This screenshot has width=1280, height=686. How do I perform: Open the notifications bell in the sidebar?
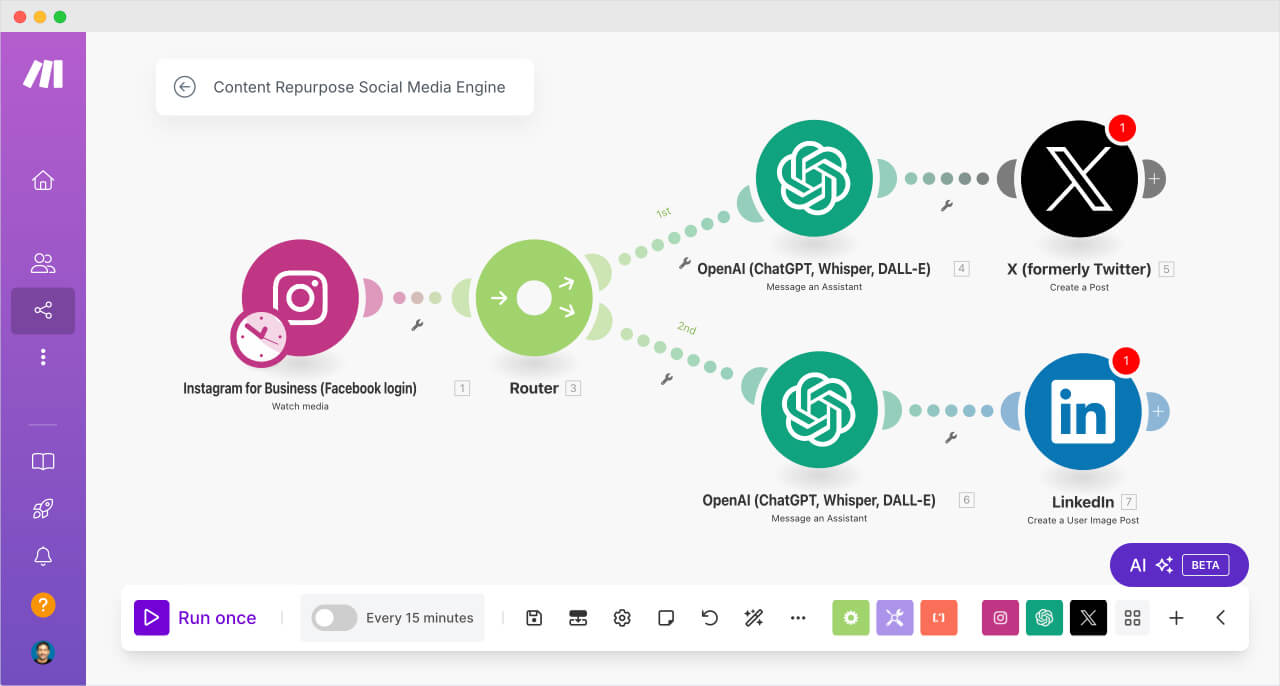[x=43, y=557]
